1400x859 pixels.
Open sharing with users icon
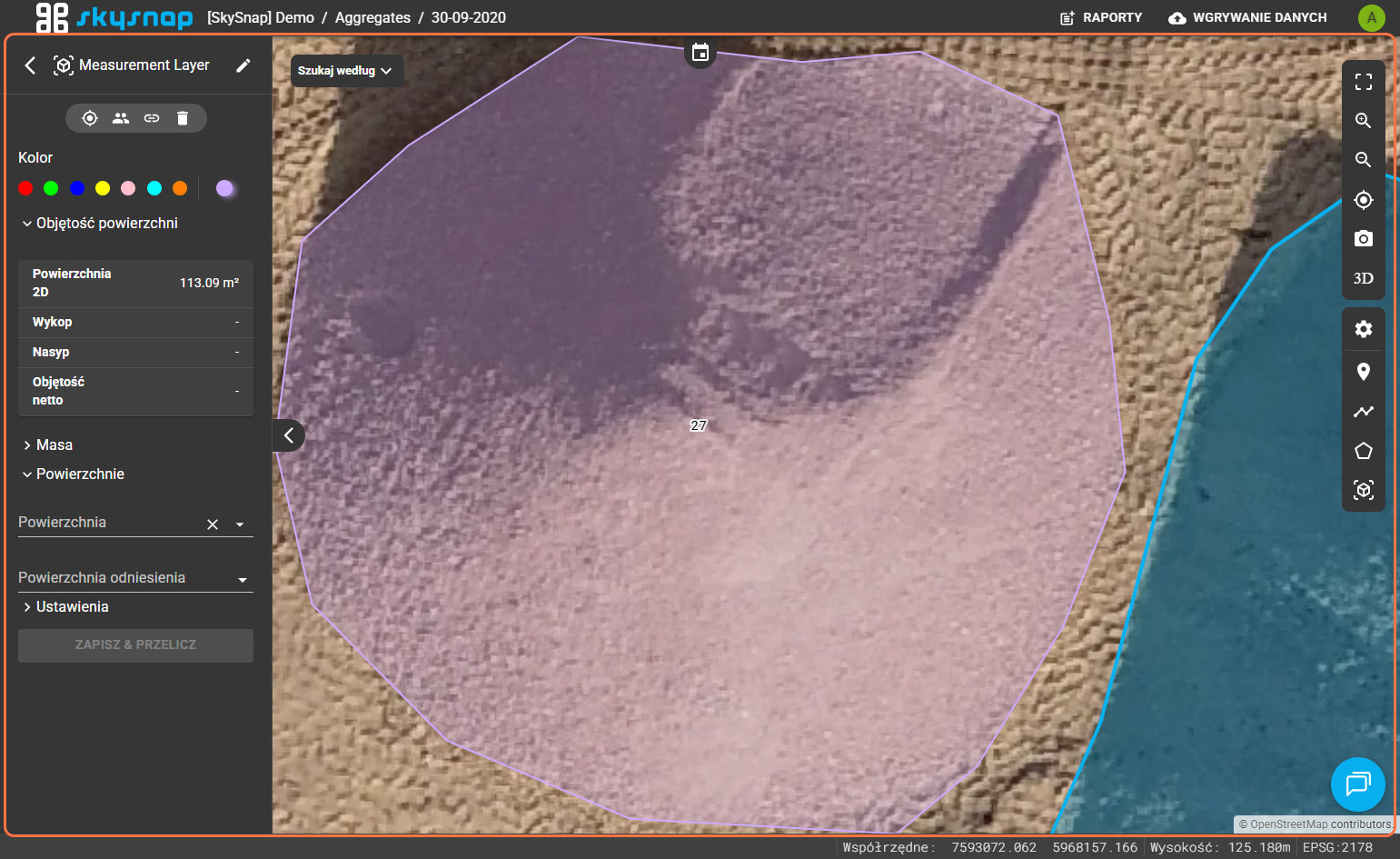click(x=121, y=118)
